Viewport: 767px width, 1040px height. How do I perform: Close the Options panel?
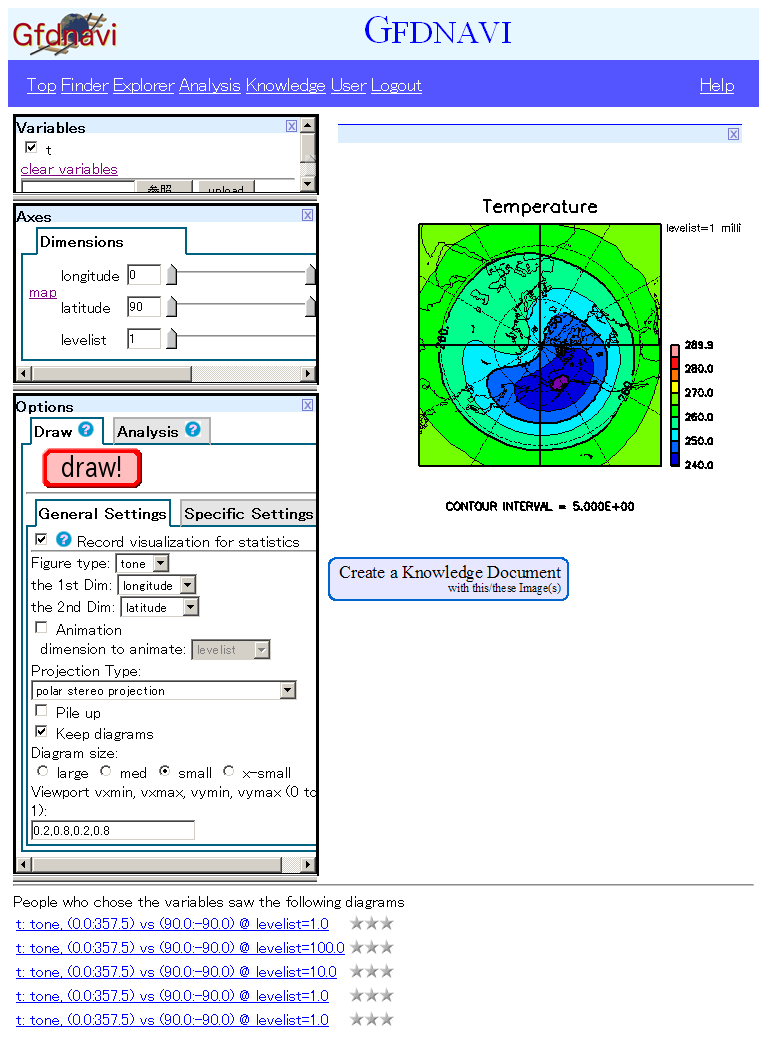(307, 405)
